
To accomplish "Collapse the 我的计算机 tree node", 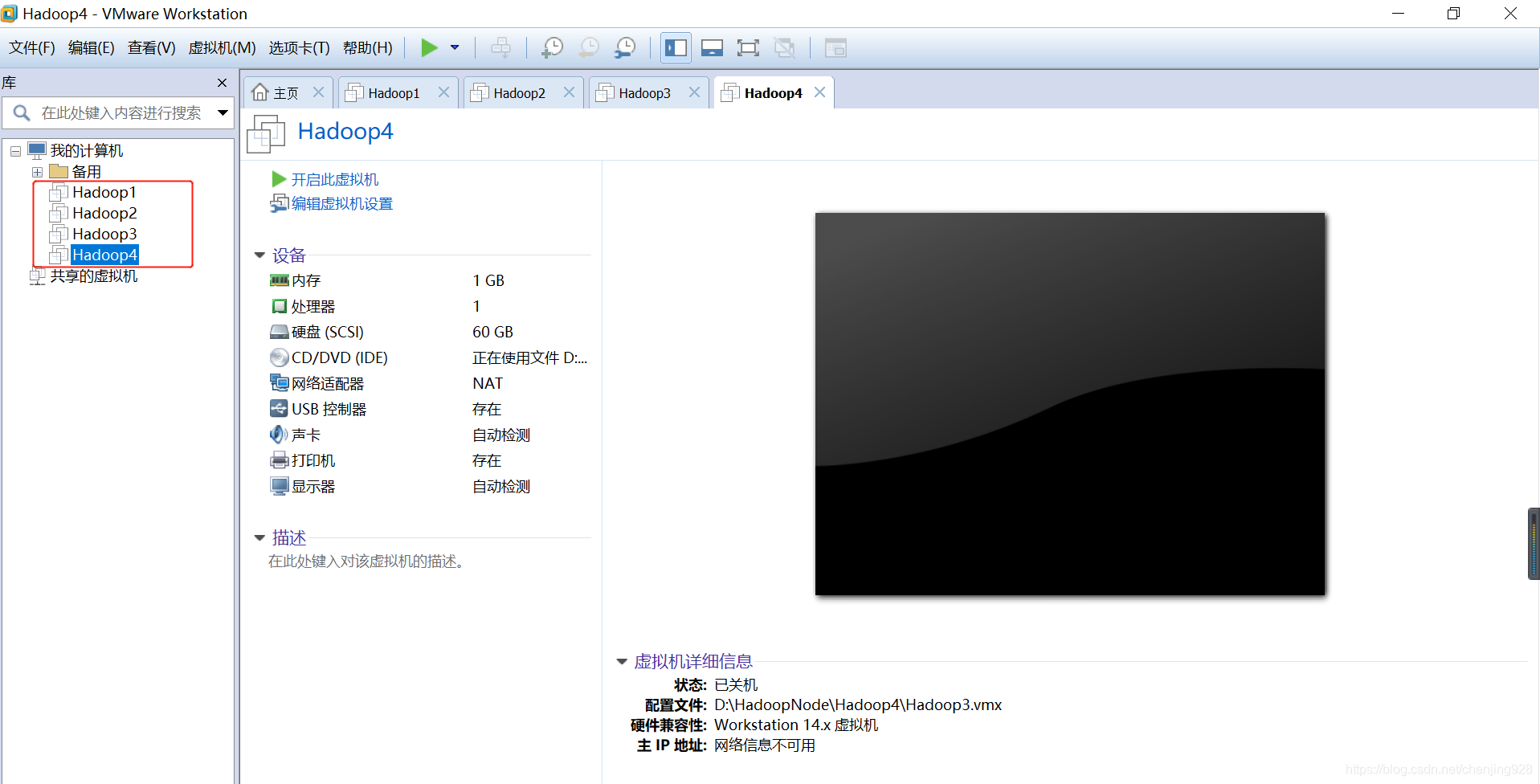I will (x=15, y=150).
